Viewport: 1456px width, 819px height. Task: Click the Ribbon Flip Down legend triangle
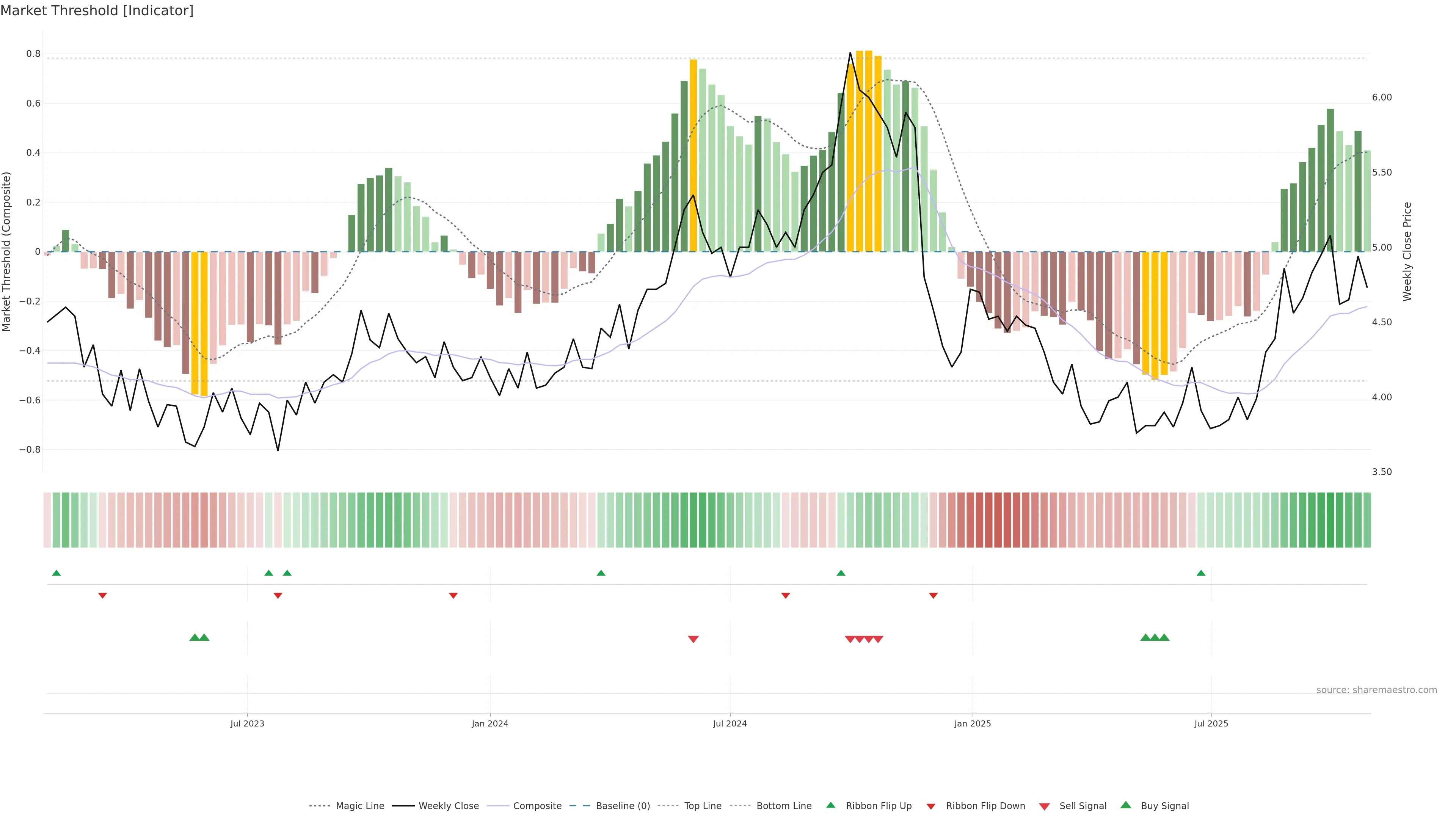pos(931,806)
